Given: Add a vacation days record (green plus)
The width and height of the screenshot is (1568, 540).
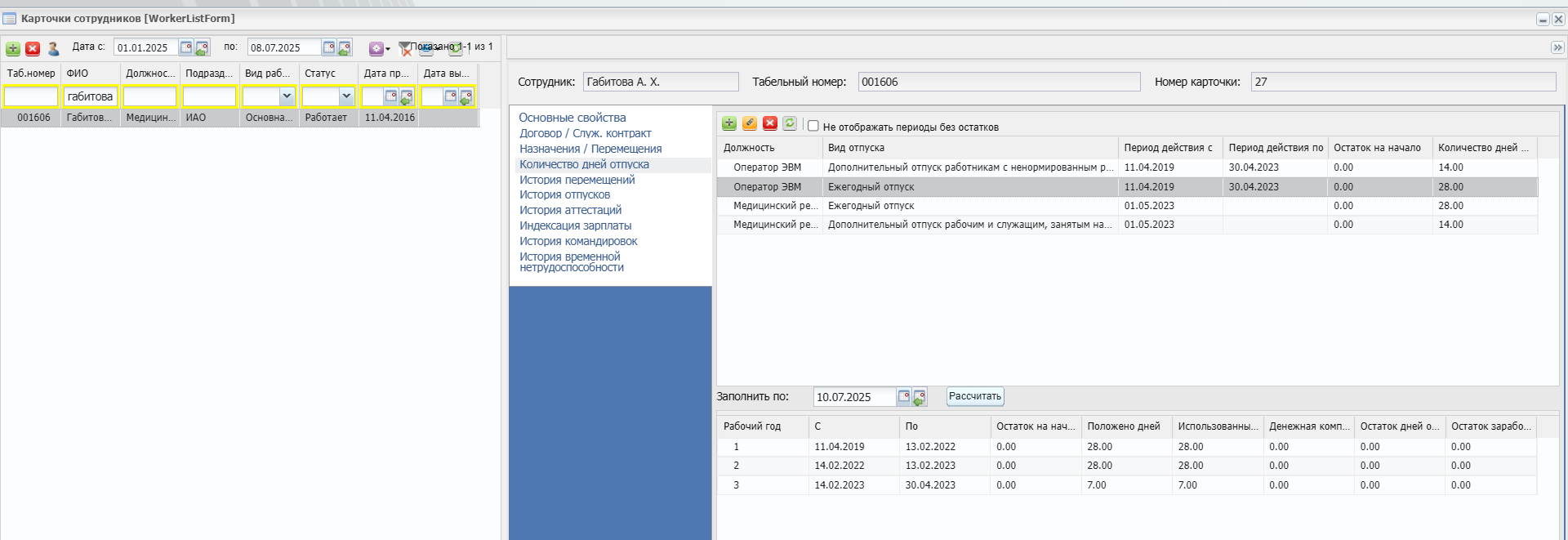Looking at the screenshot, I should tap(729, 123).
